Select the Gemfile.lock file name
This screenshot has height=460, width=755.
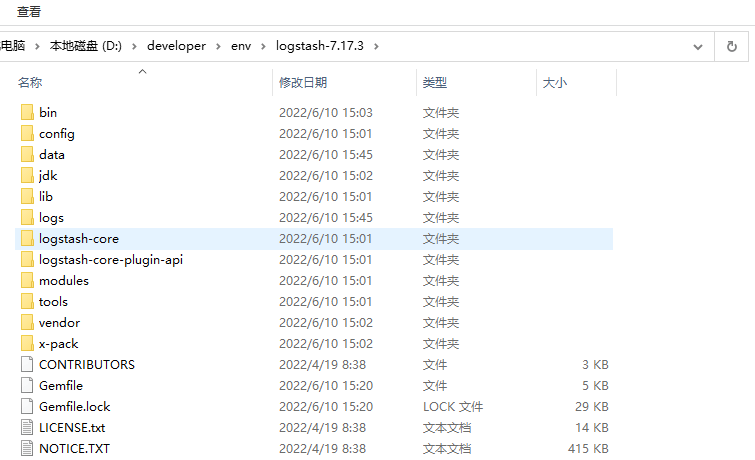[x=75, y=407]
